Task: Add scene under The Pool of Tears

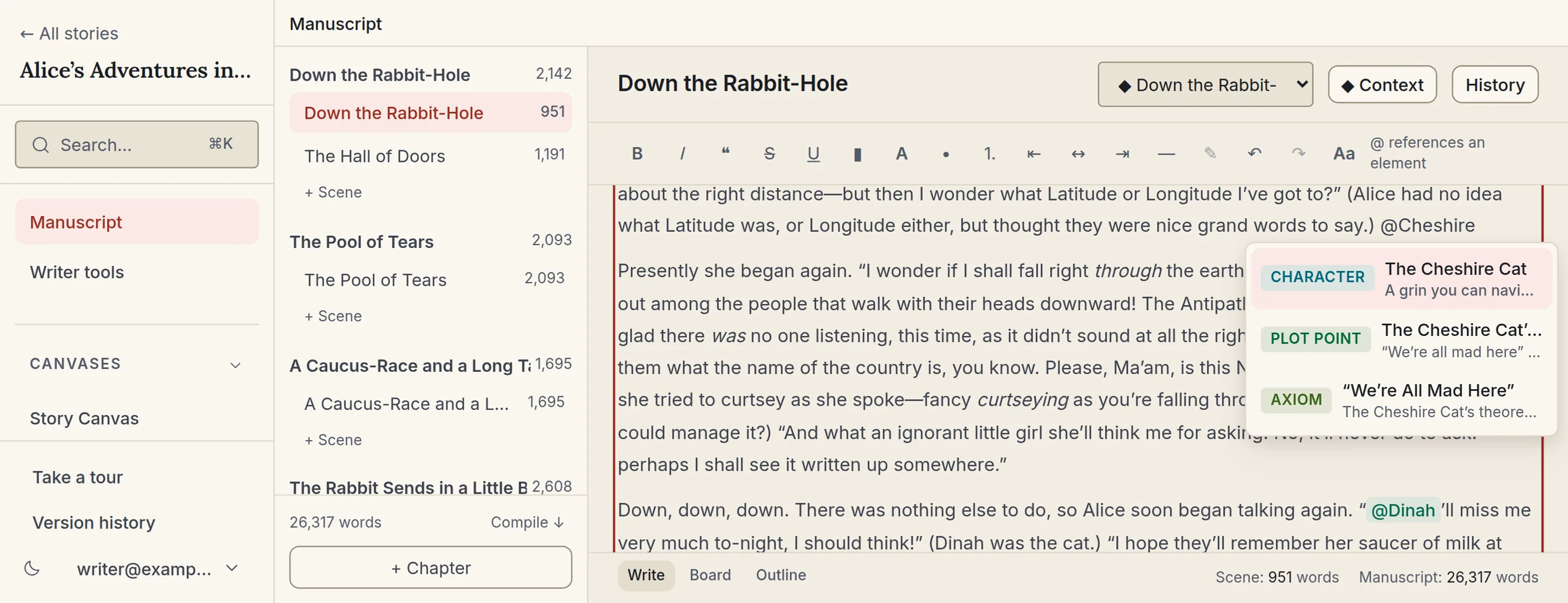Action: pos(333,316)
